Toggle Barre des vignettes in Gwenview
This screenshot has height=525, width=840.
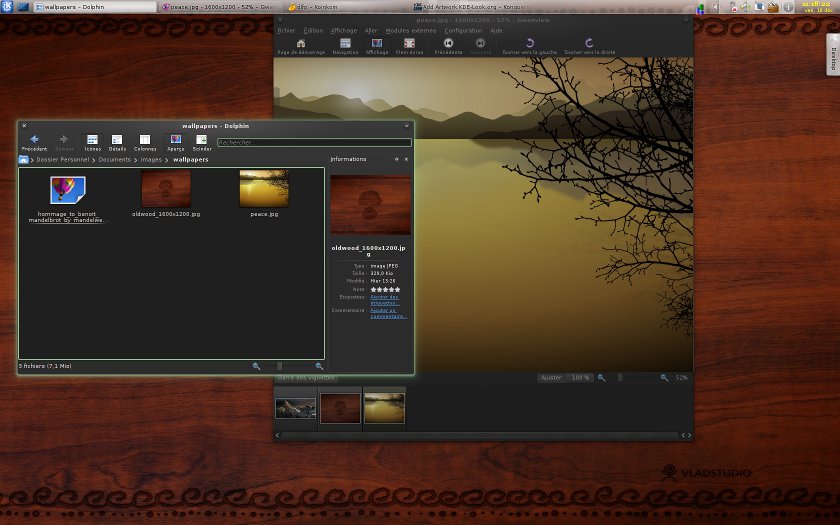[x=306, y=378]
